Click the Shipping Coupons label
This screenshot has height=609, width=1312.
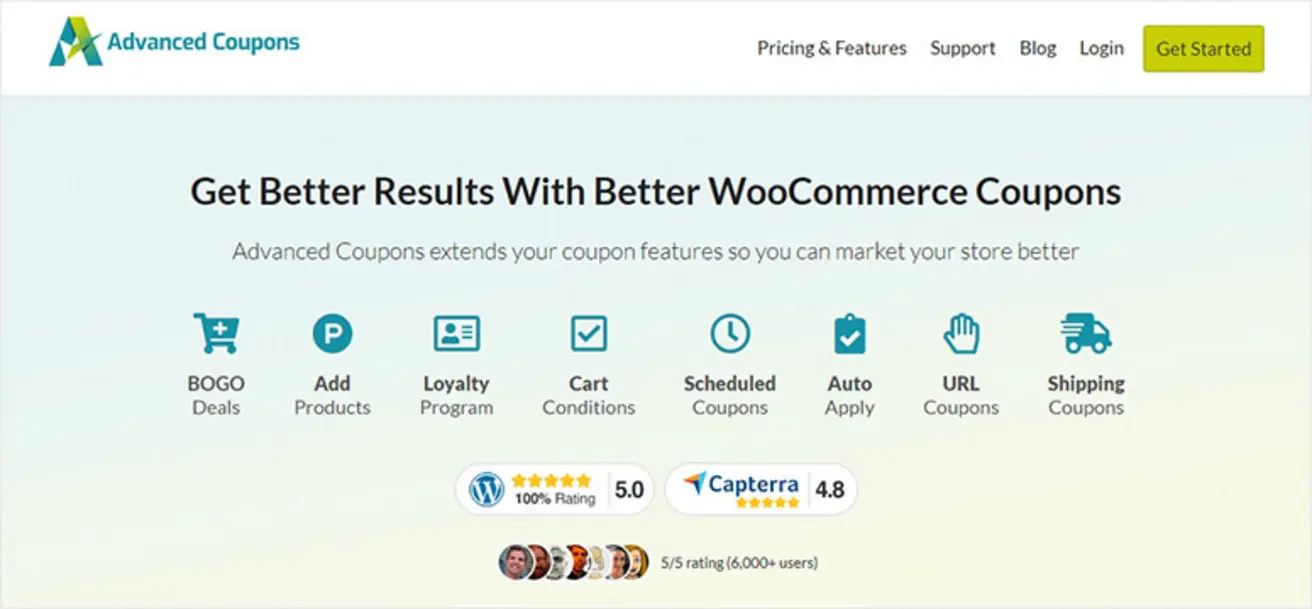point(1086,395)
